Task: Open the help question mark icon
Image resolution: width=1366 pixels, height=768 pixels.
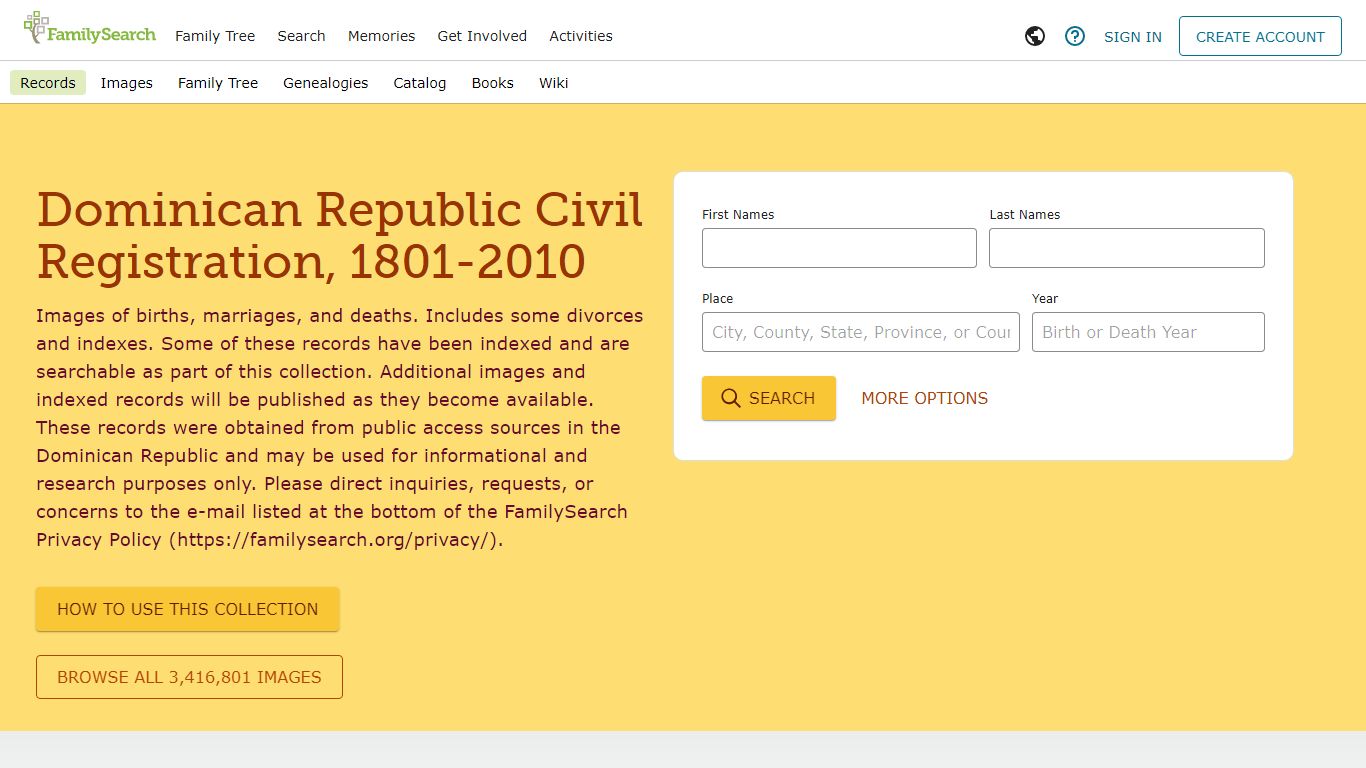Action: point(1075,36)
